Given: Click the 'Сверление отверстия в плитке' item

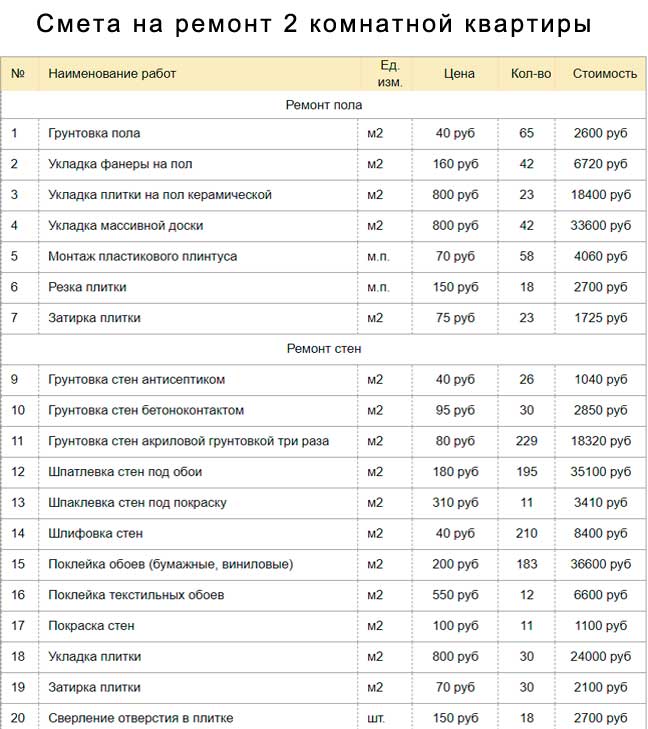Looking at the screenshot, I should tap(140, 718).
